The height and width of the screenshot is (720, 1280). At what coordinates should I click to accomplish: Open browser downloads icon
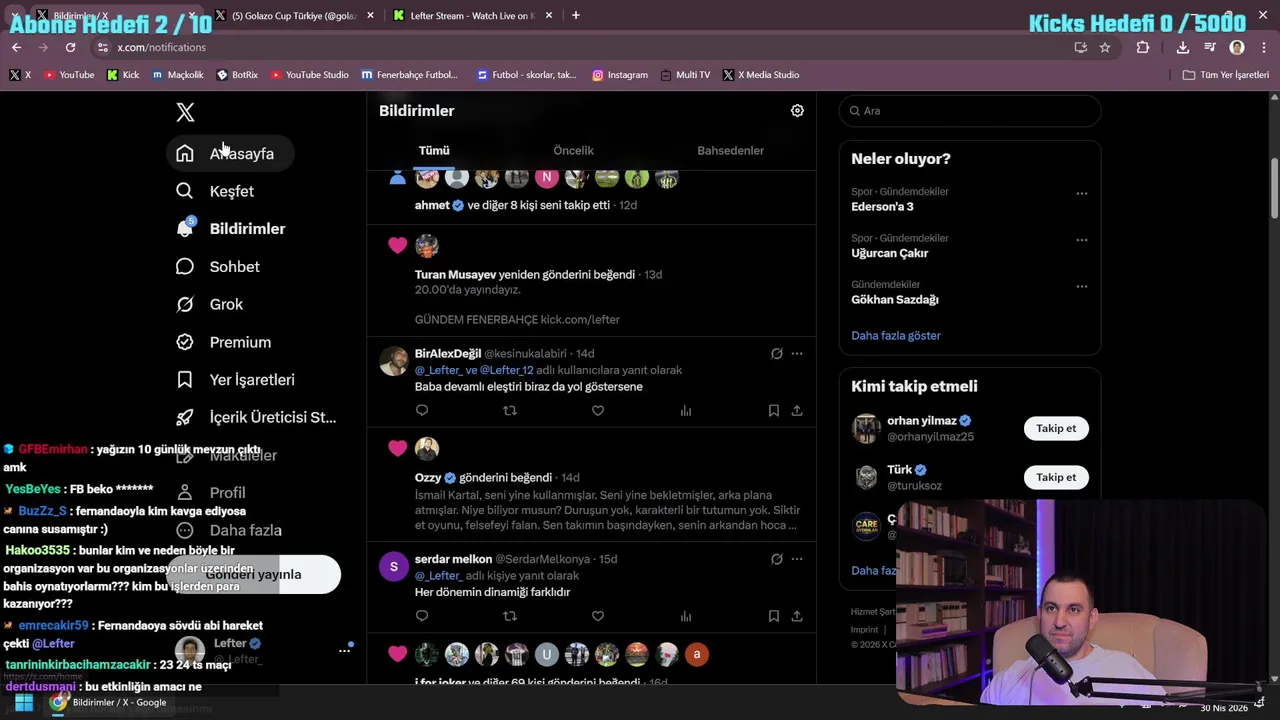click(x=1183, y=47)
